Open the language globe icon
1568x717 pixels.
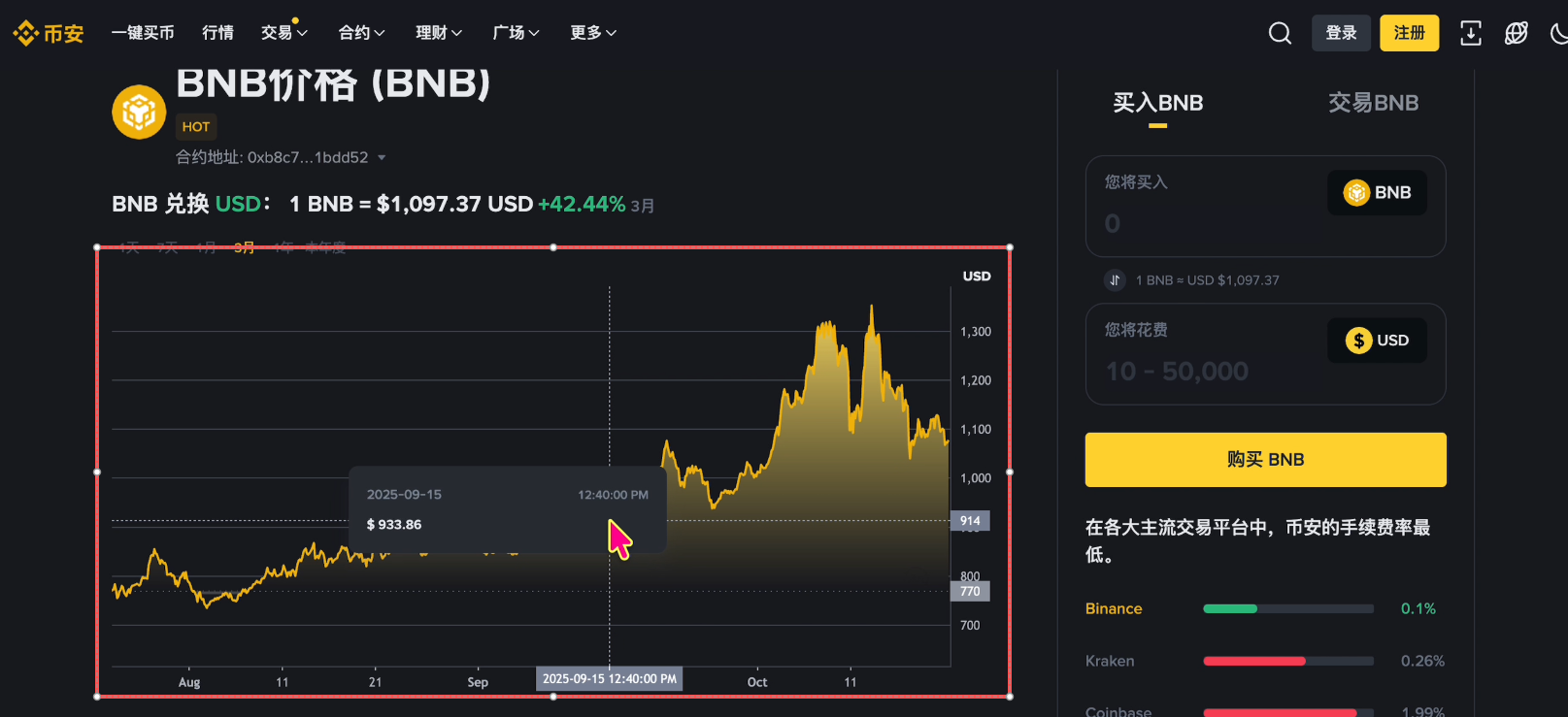point(1516,33)
